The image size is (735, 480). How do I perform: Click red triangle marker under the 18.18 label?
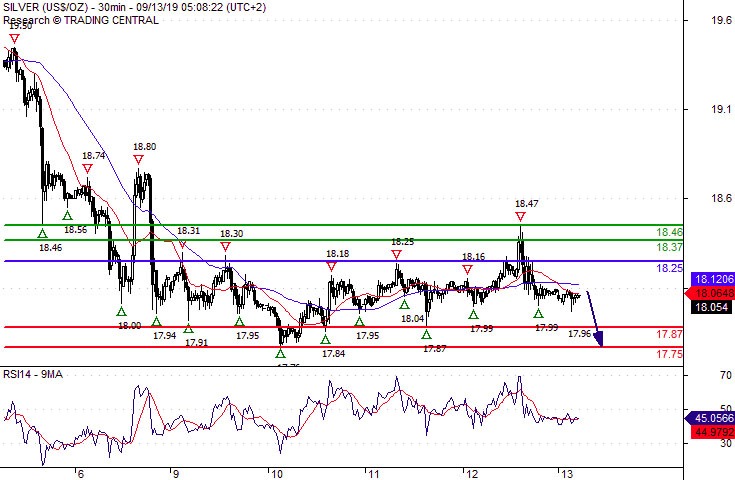coord(331,267)
